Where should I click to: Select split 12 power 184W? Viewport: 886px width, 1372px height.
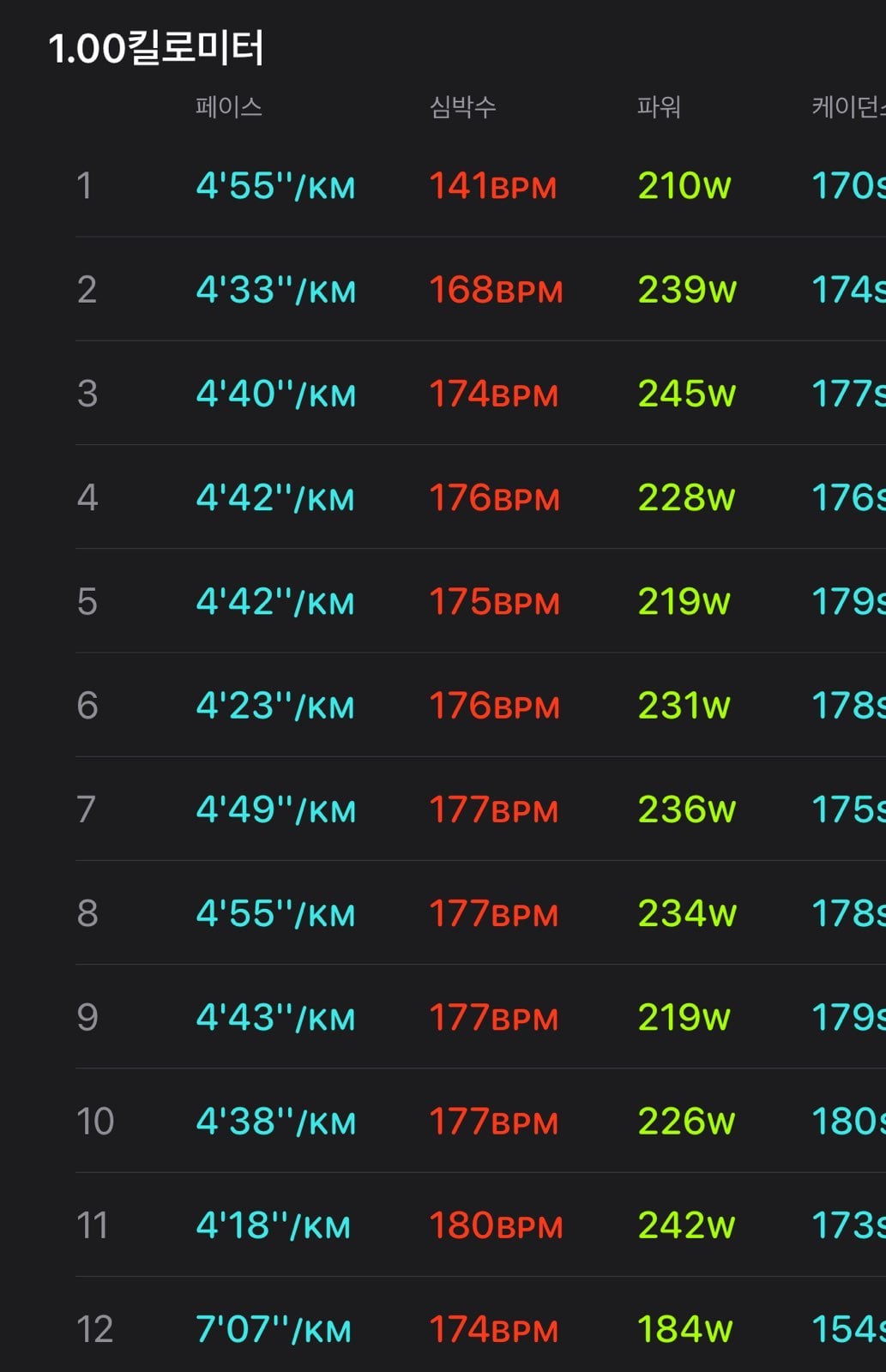[x=685, y=1330]
